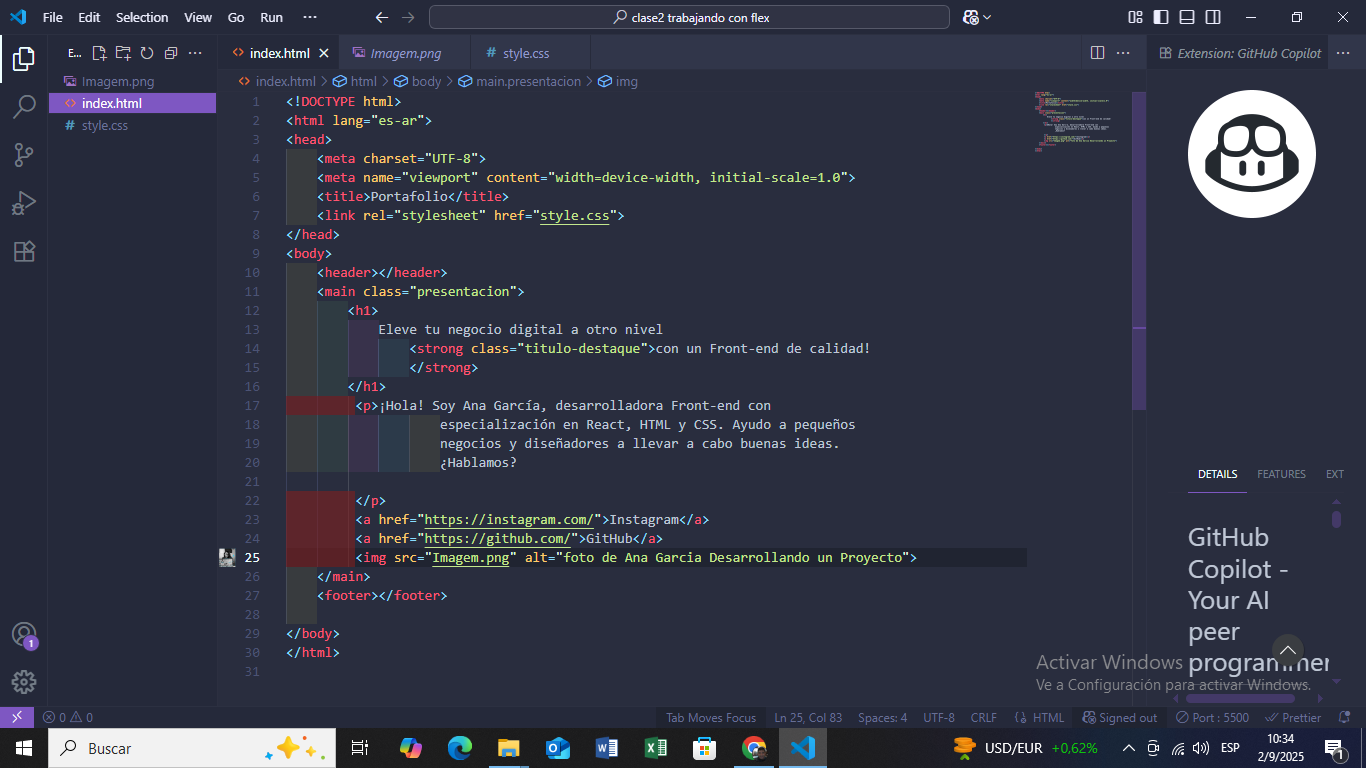Click the command center search box
The width and height of the screenshot is (1366, 768).
click(x=689, y=17)
